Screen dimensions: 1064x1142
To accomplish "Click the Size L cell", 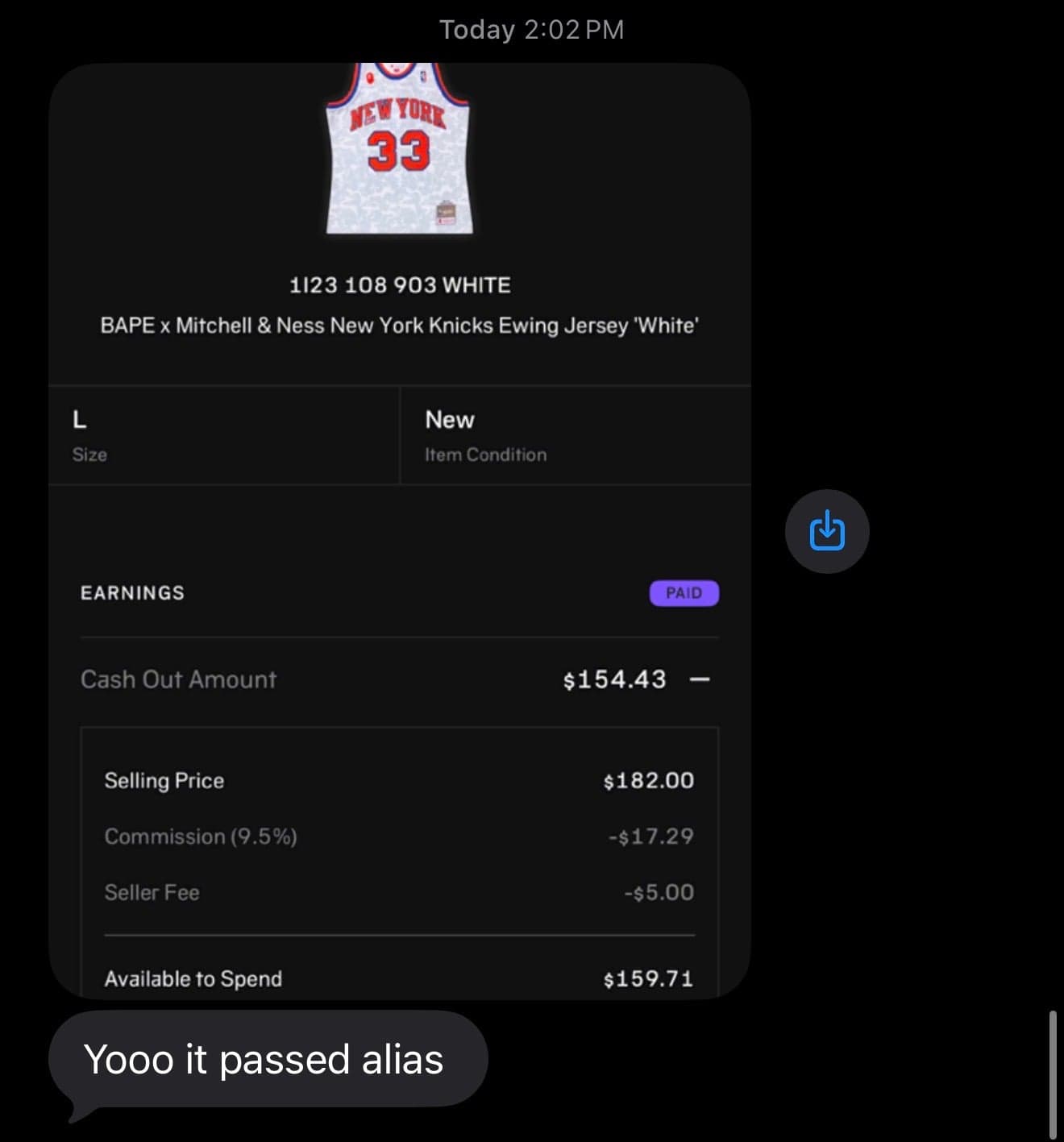I will pyautogui.click(x=223, y=435).
